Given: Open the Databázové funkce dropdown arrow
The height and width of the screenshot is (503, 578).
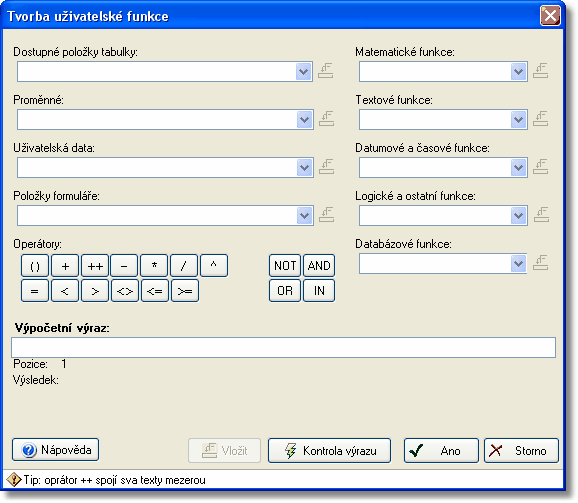Looking at the screenshot, I should (x=518, y=263).
